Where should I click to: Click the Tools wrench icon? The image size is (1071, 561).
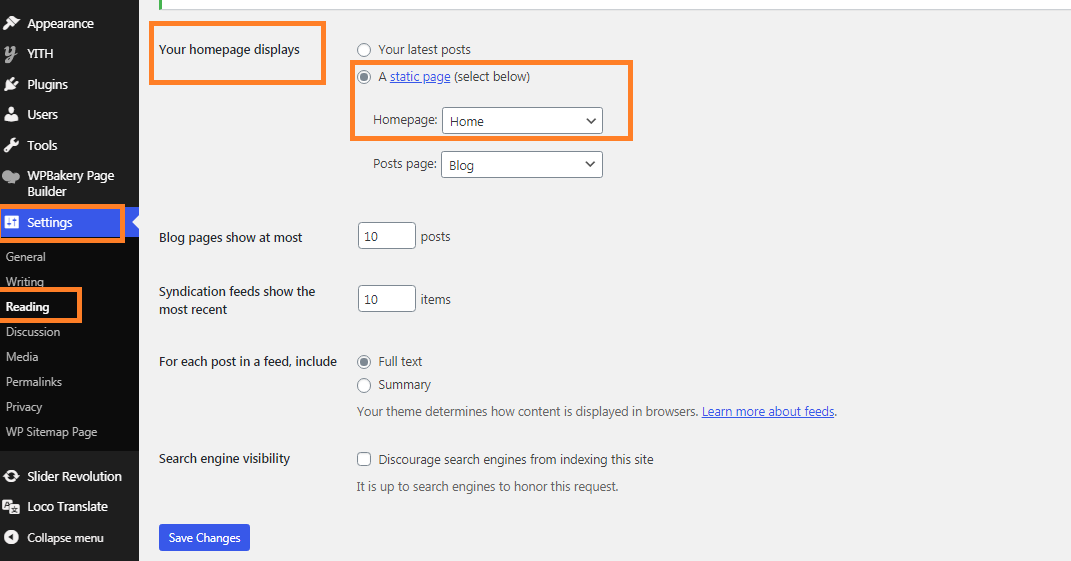(x=11, y=145)
